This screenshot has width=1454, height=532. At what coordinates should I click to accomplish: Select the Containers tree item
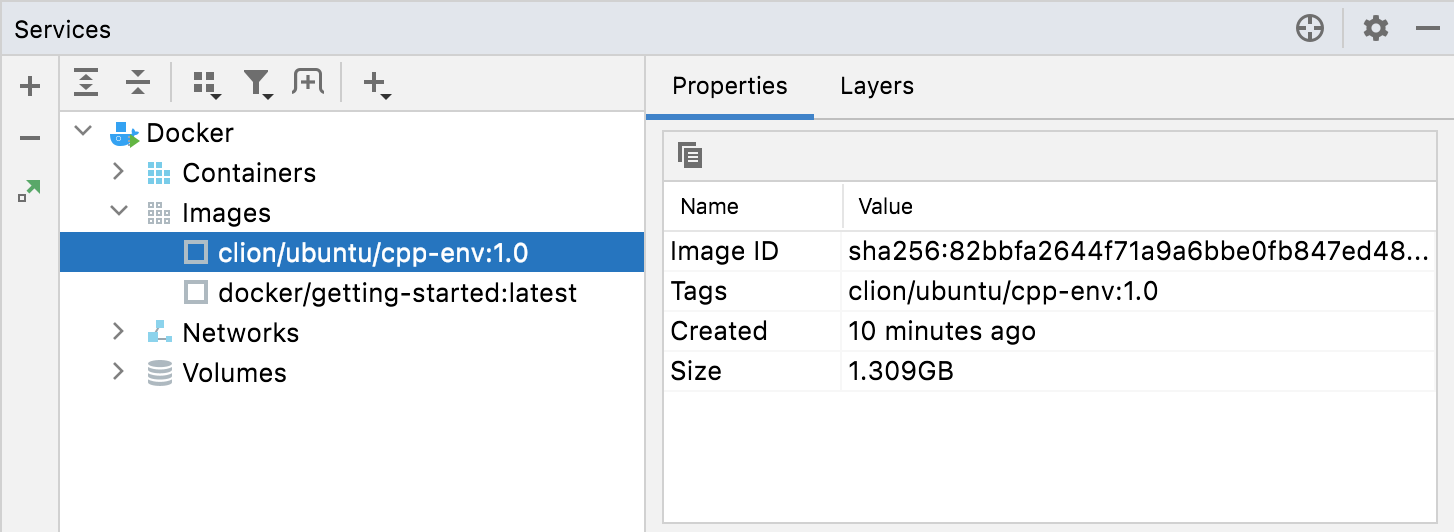pyautogui.click(x=249, y=173)
